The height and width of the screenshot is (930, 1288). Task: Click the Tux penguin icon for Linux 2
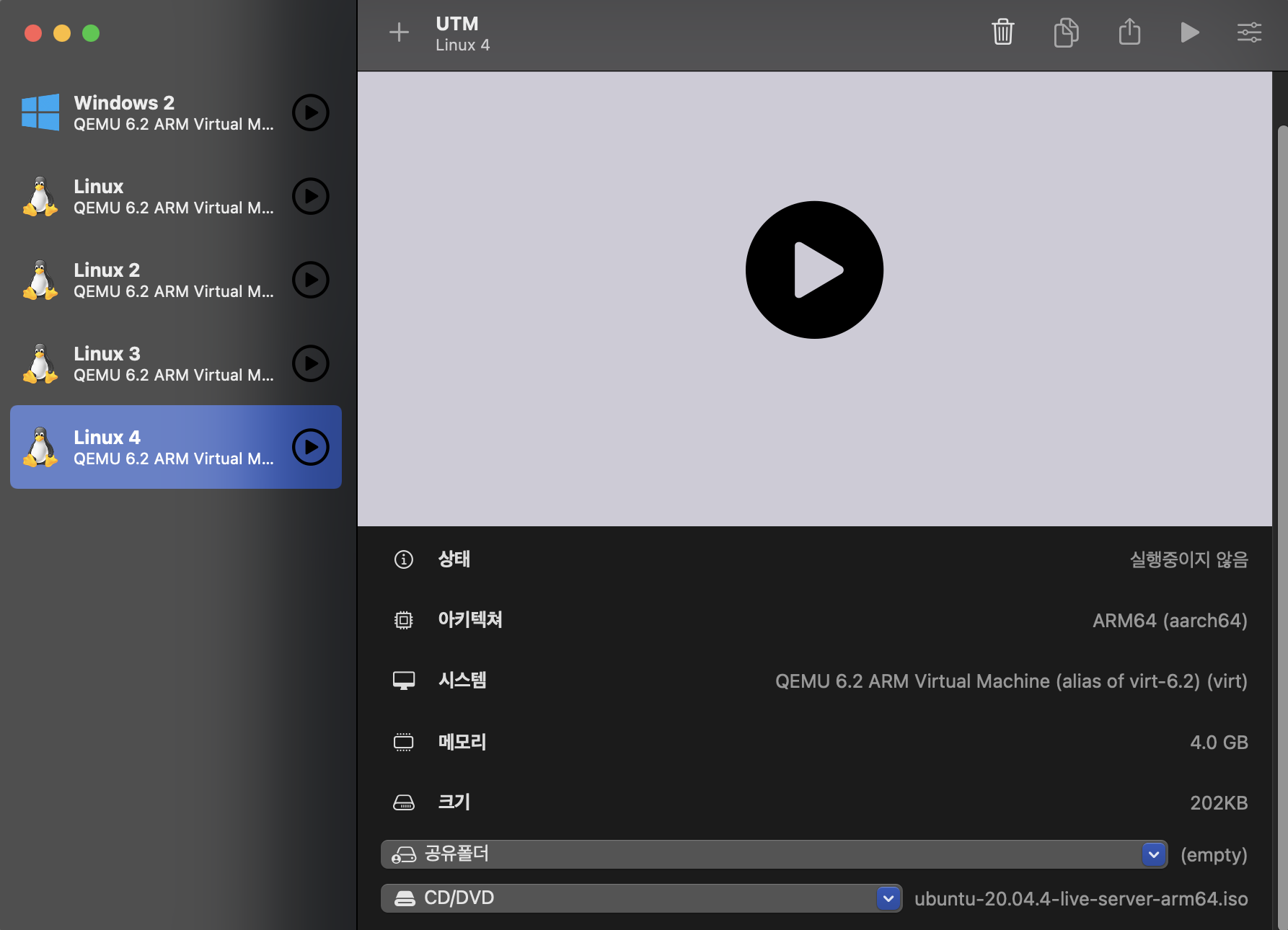(x=40, y=280)
